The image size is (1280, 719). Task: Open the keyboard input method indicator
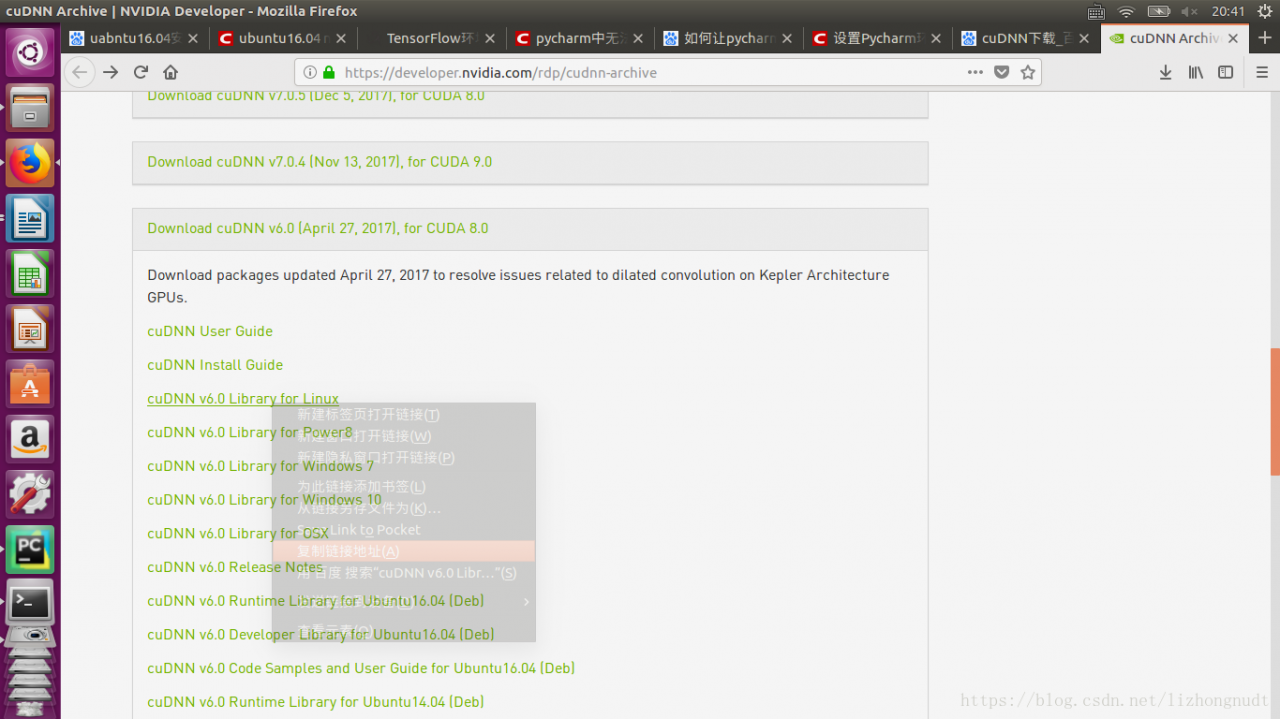tap(1096, 12)
